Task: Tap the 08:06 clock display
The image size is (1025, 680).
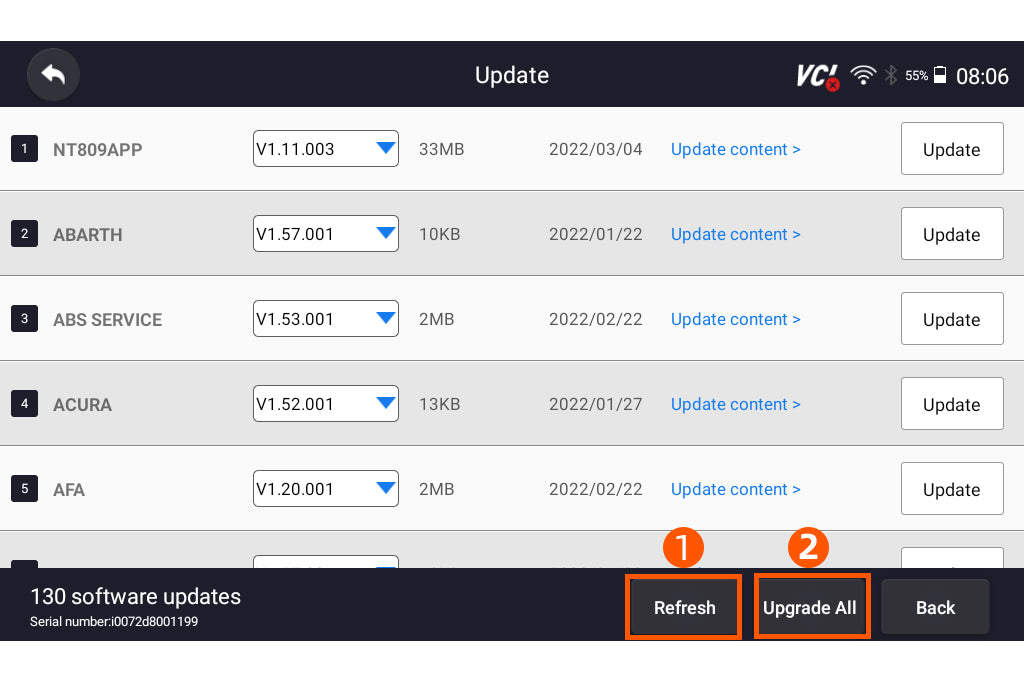Action: (982, 76)
